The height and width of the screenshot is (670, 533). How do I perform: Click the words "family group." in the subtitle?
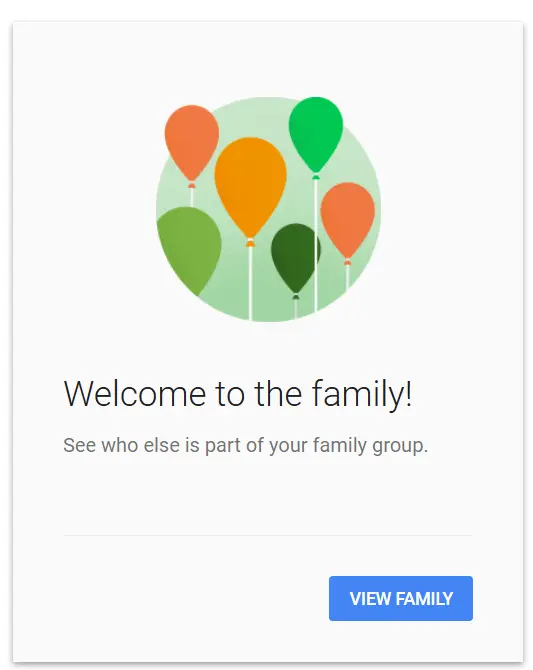pos(370,445)
